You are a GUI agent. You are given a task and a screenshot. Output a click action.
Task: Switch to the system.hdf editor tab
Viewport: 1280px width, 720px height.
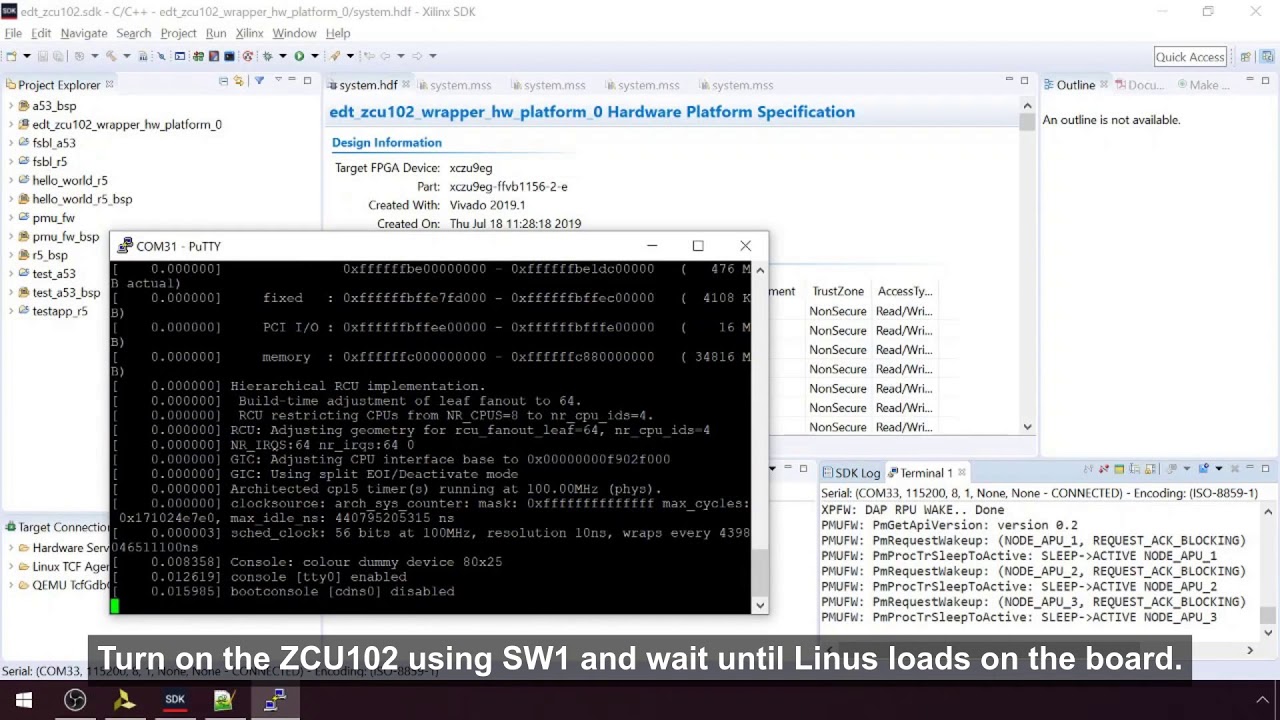pos(367,85)
